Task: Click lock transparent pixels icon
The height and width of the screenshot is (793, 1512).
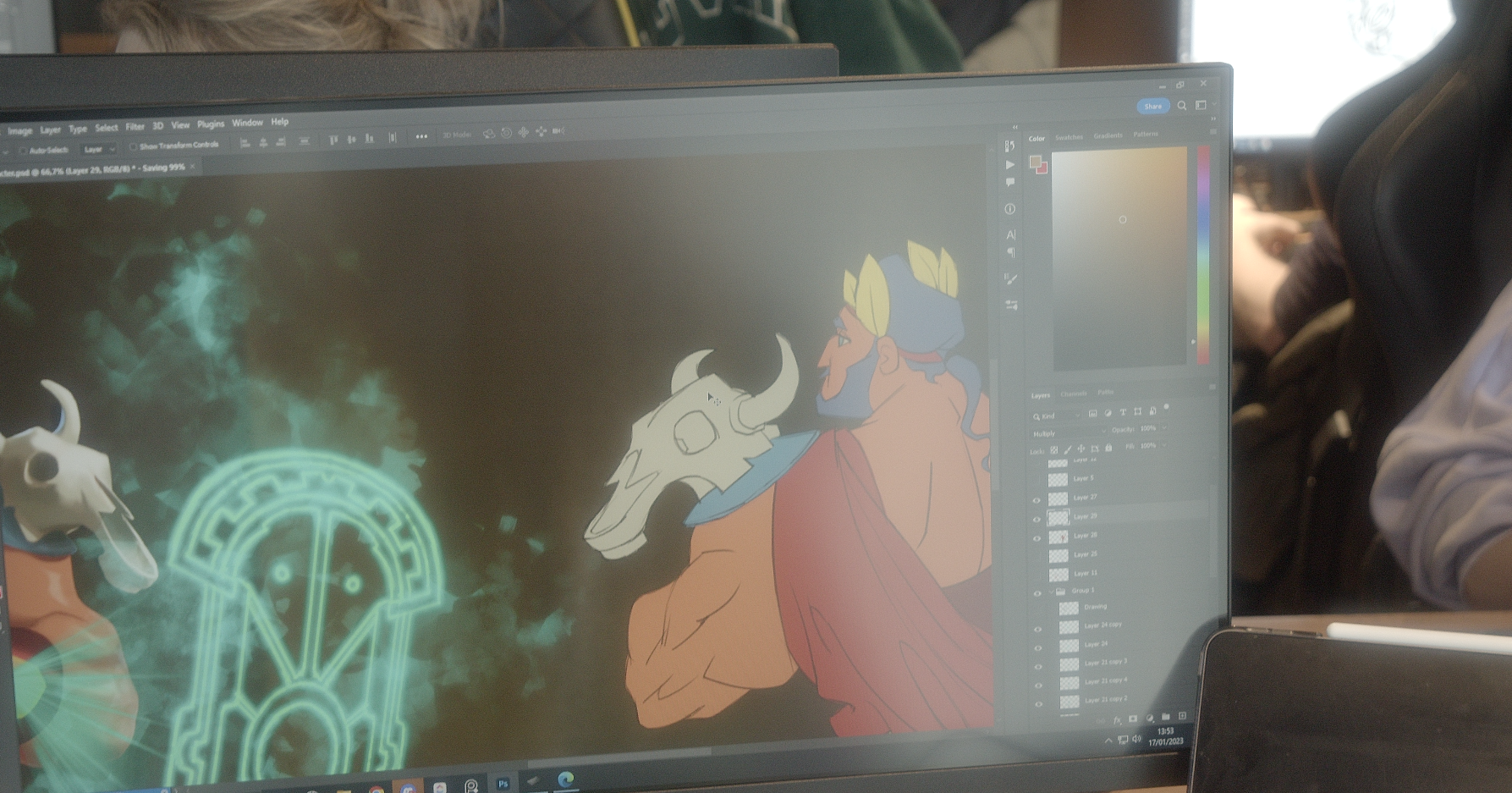Action: click(x=1053, y=449)
